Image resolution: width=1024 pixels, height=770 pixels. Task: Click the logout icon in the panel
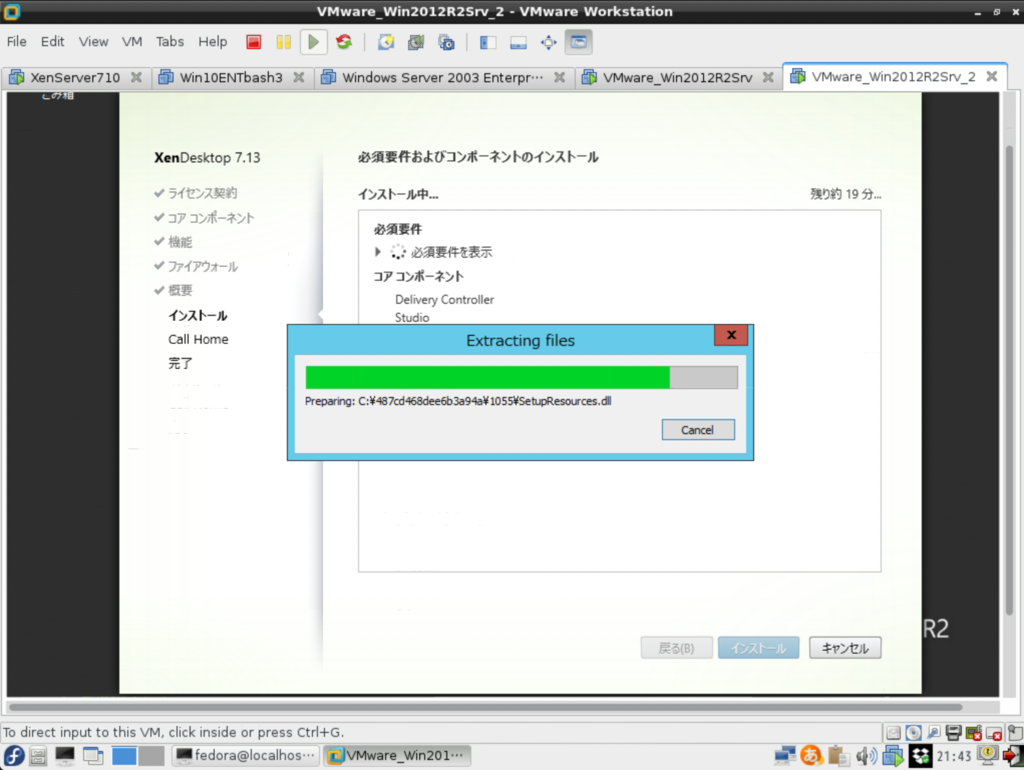(1013, 756)
